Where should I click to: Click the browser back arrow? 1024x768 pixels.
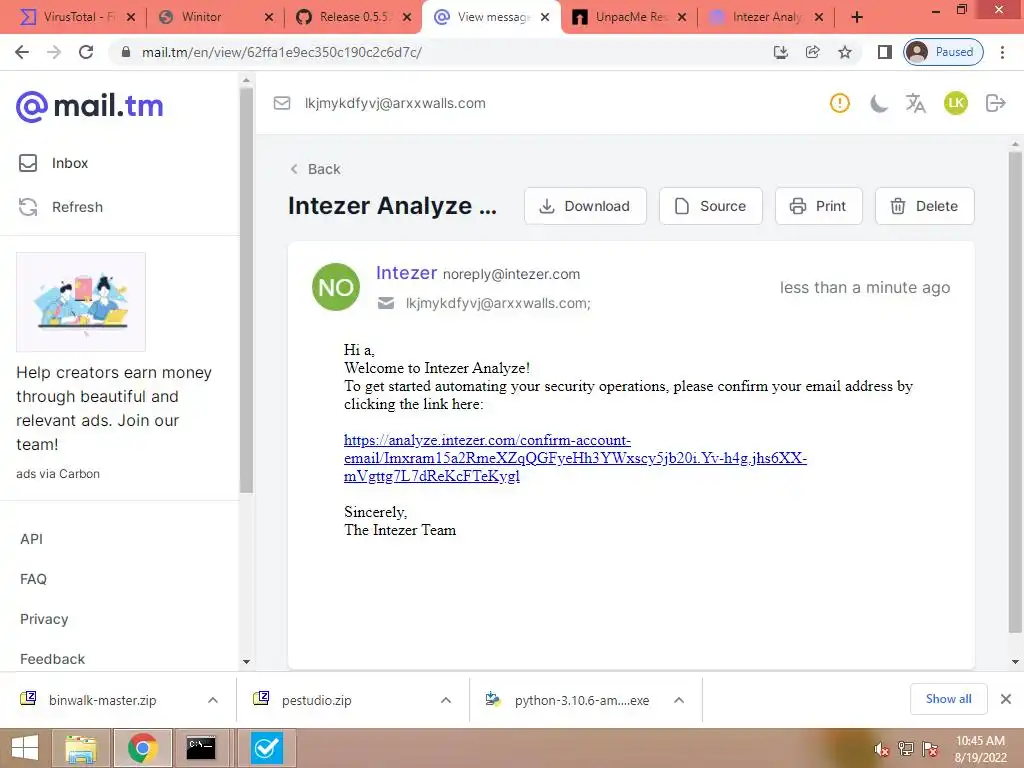pyautogui.click(x=22, y=52)
